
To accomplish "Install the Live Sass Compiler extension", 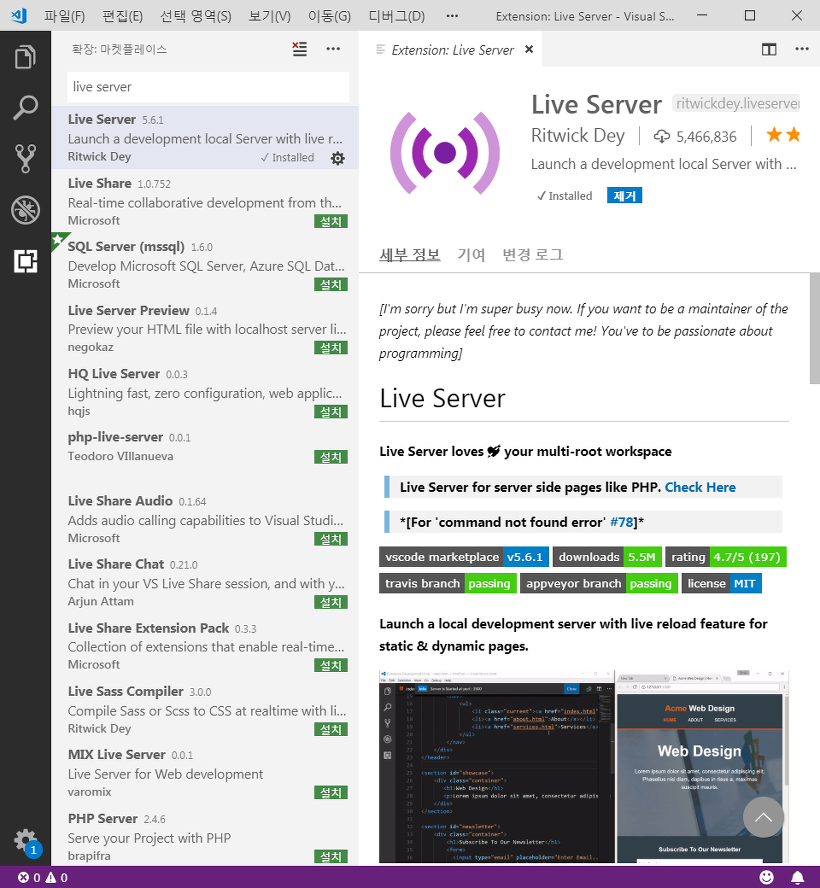I will 331,729.
